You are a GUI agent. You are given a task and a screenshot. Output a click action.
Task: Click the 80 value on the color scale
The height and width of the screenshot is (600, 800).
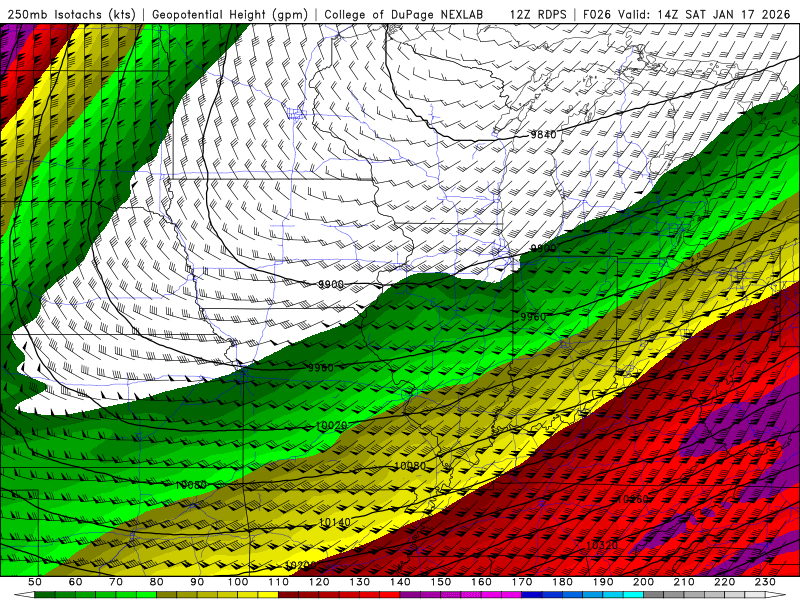pyautogui.click(x=157, y=582)
